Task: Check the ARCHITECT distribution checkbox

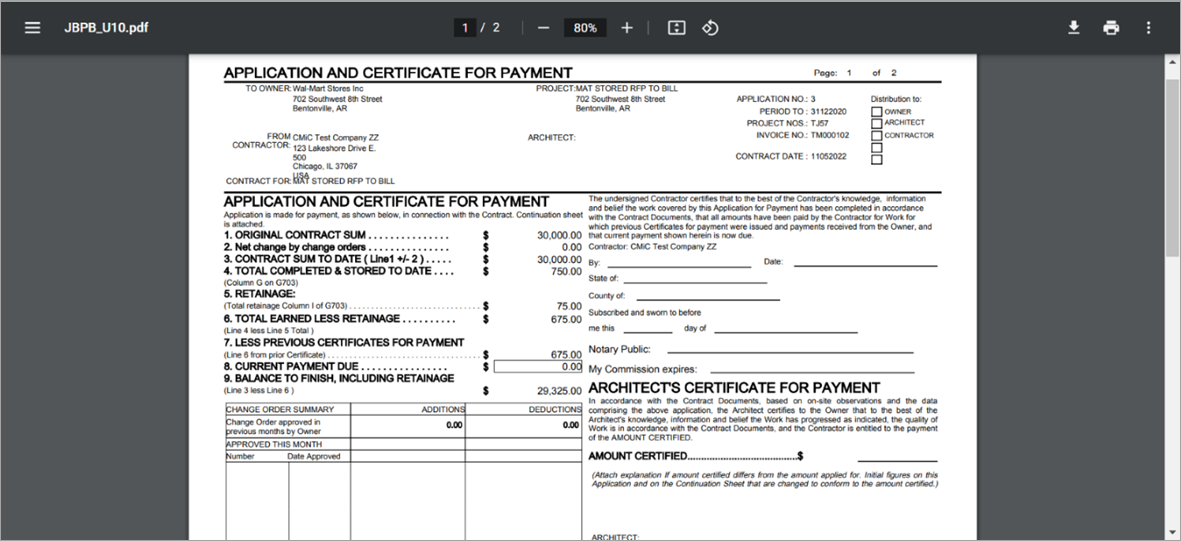Action: [876, 124]
